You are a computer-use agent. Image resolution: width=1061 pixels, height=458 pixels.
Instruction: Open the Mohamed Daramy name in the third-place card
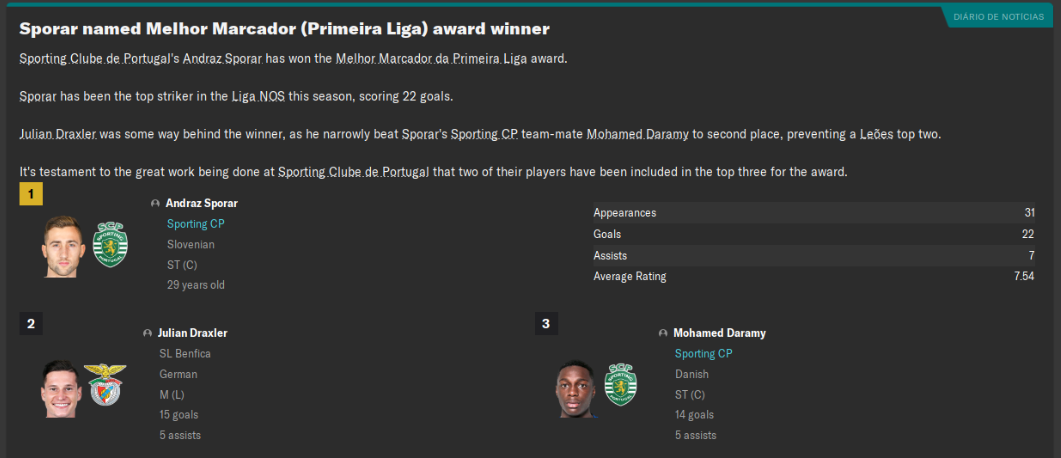click(x=719, y=333)
